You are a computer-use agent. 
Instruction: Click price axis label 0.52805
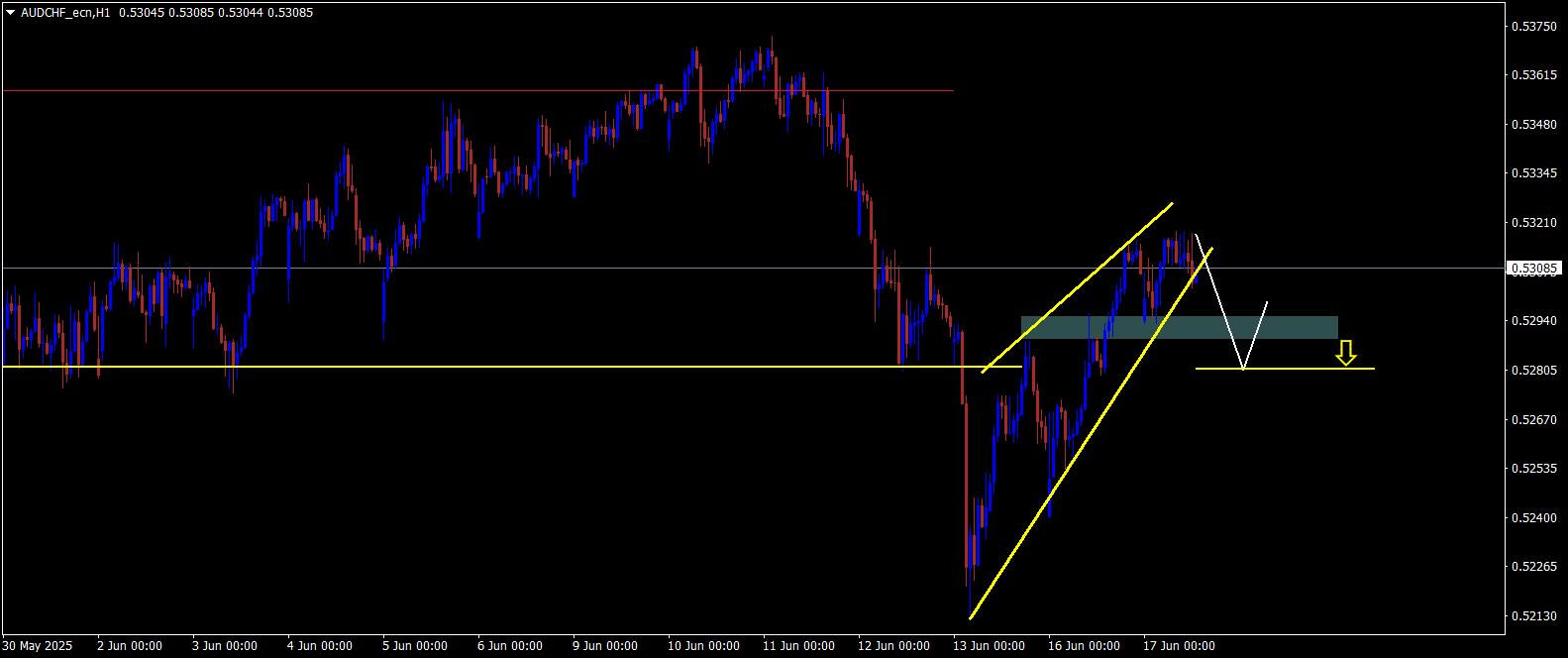click(1534, 371)
